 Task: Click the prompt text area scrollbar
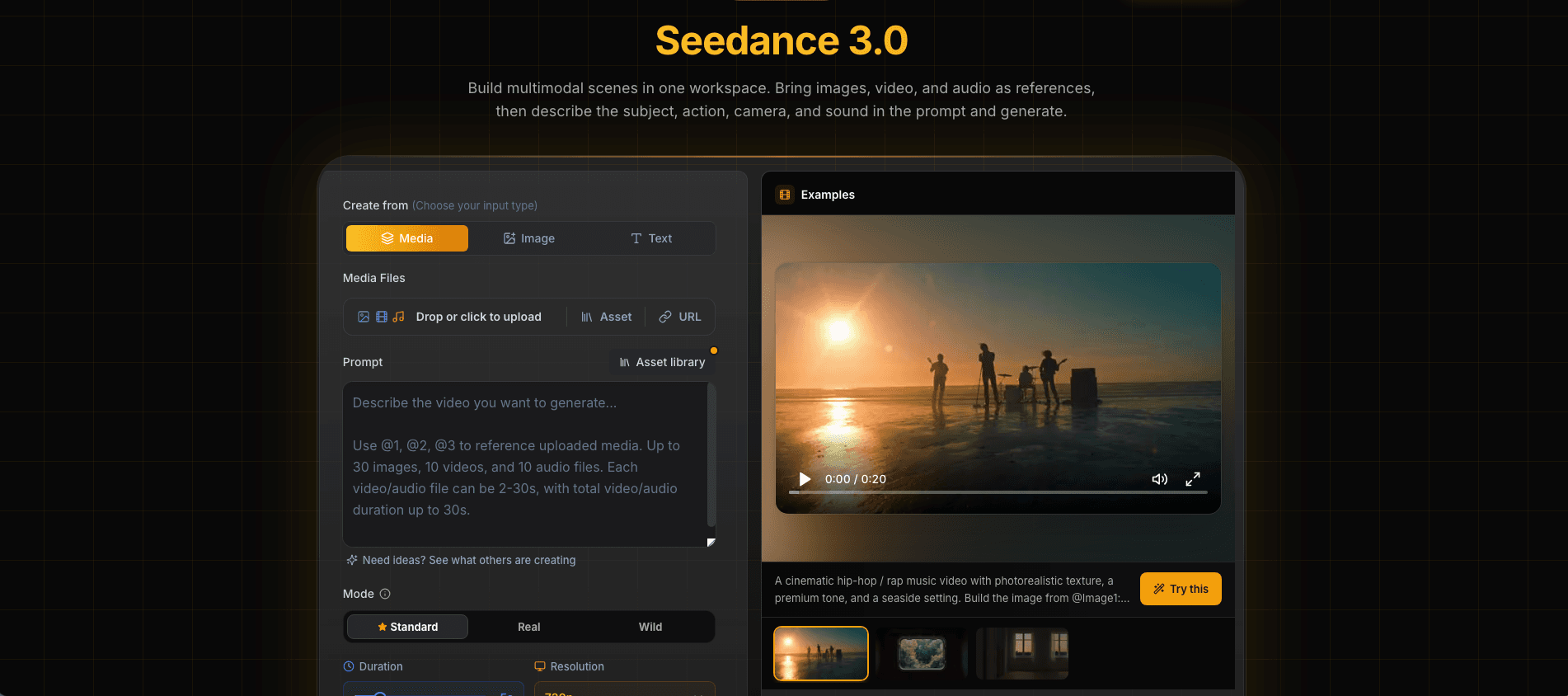coord(711,455)
